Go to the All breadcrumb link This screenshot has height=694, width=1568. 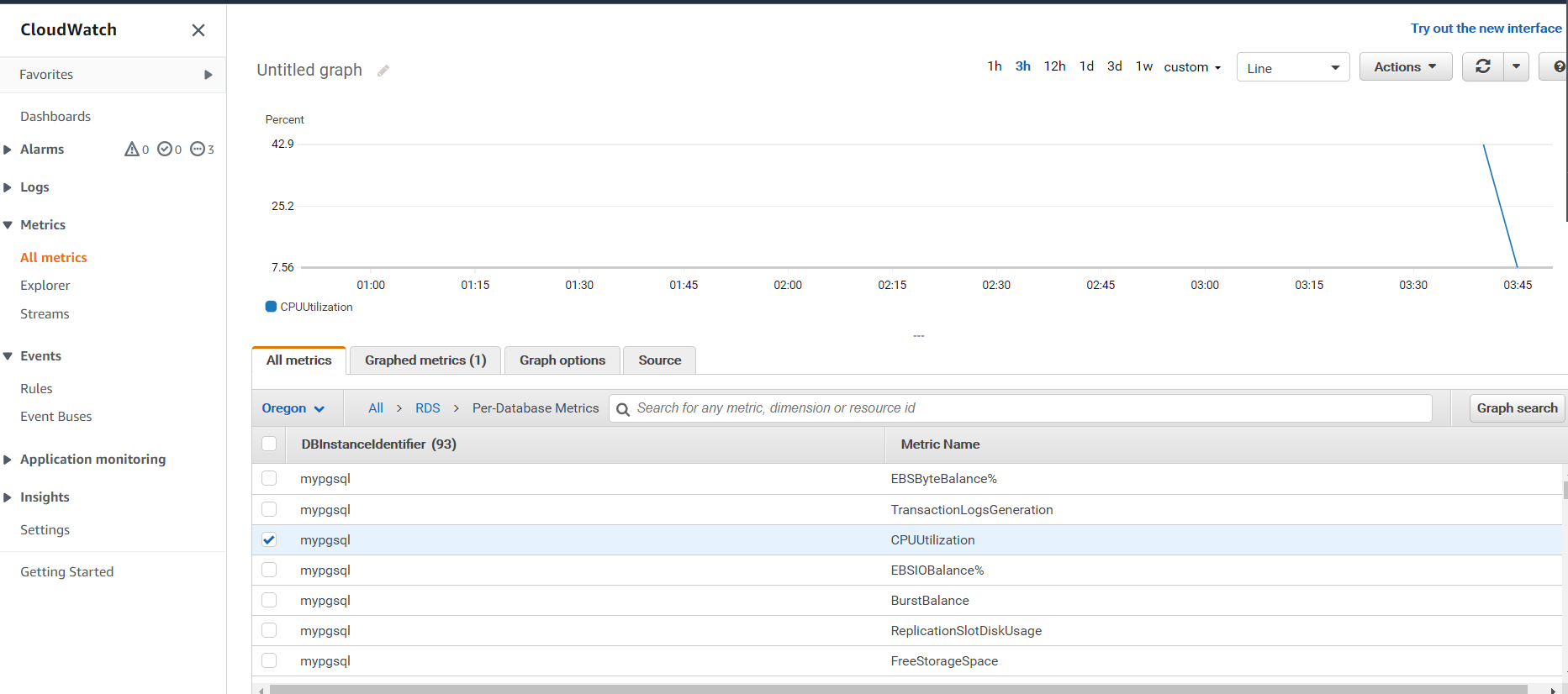(x=376, y=408)
